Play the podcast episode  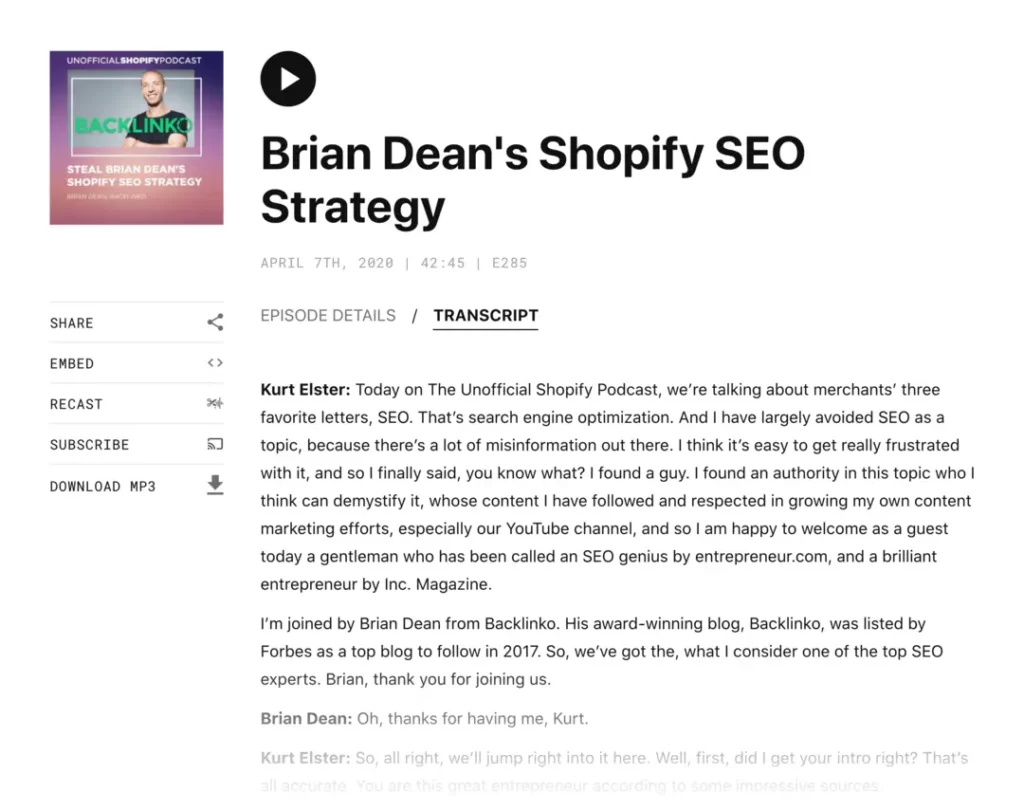[x=288, y=79]
